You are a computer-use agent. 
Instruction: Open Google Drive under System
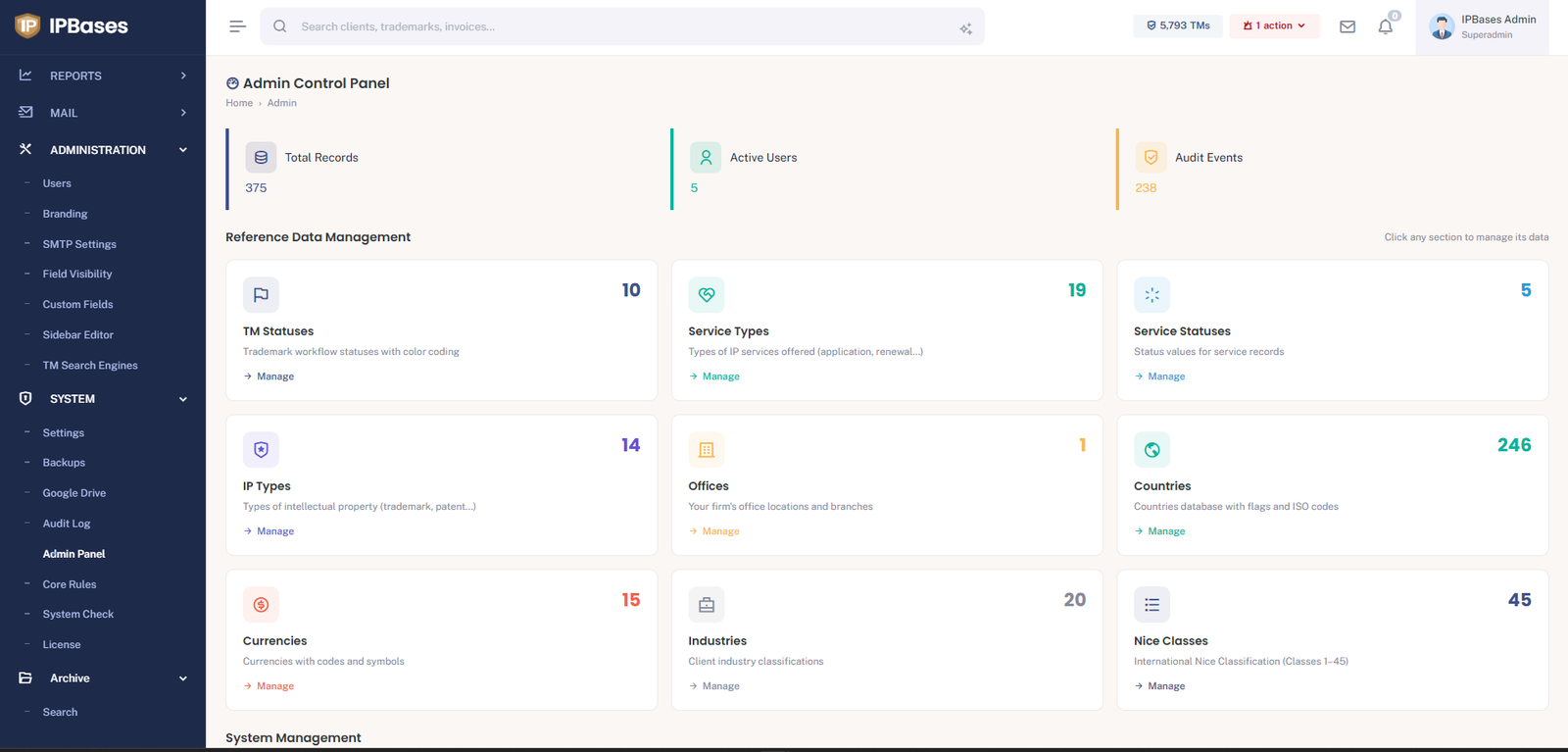73,493
